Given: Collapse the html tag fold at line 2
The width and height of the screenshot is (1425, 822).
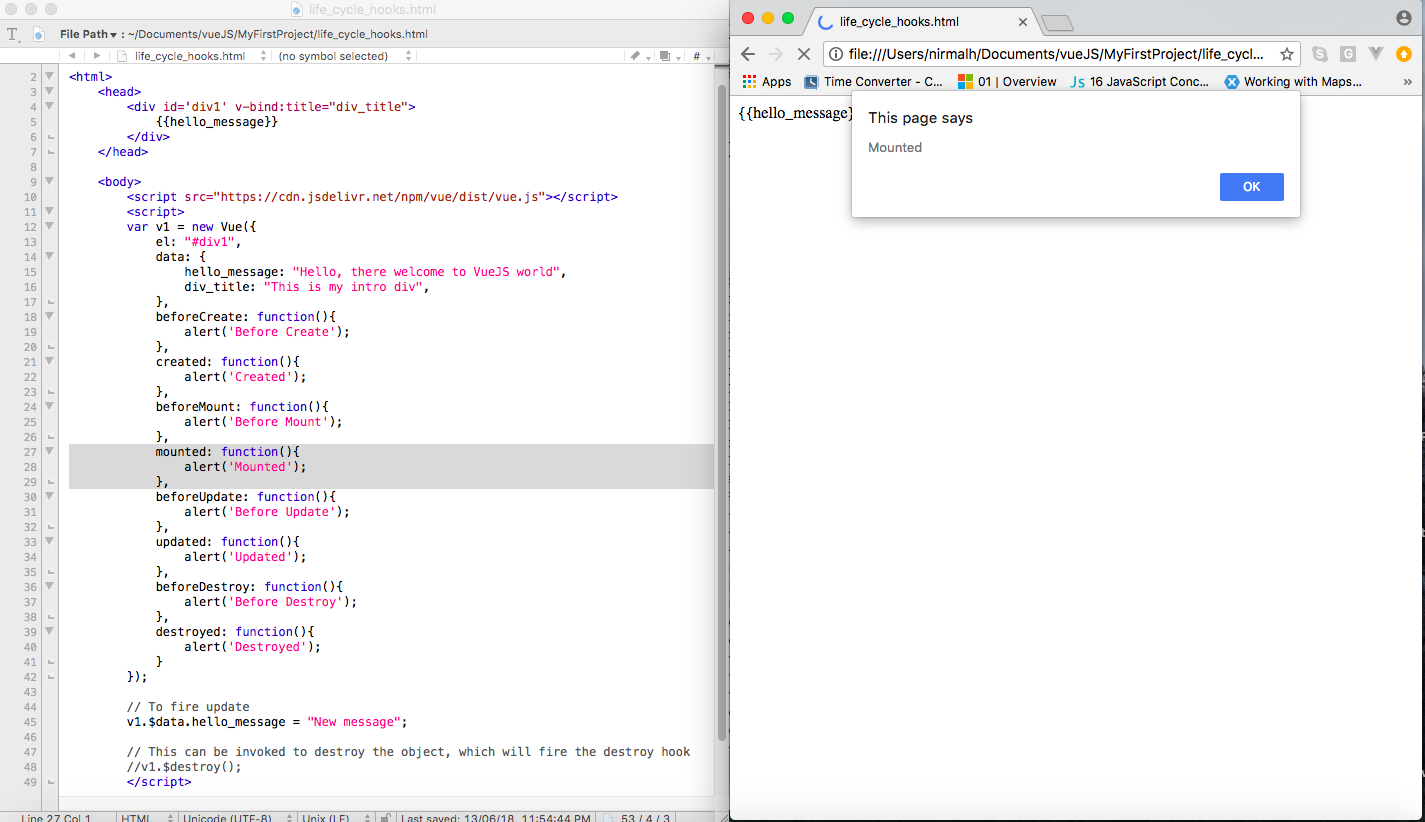Looking at the screenshot, I should pos(49,76).
